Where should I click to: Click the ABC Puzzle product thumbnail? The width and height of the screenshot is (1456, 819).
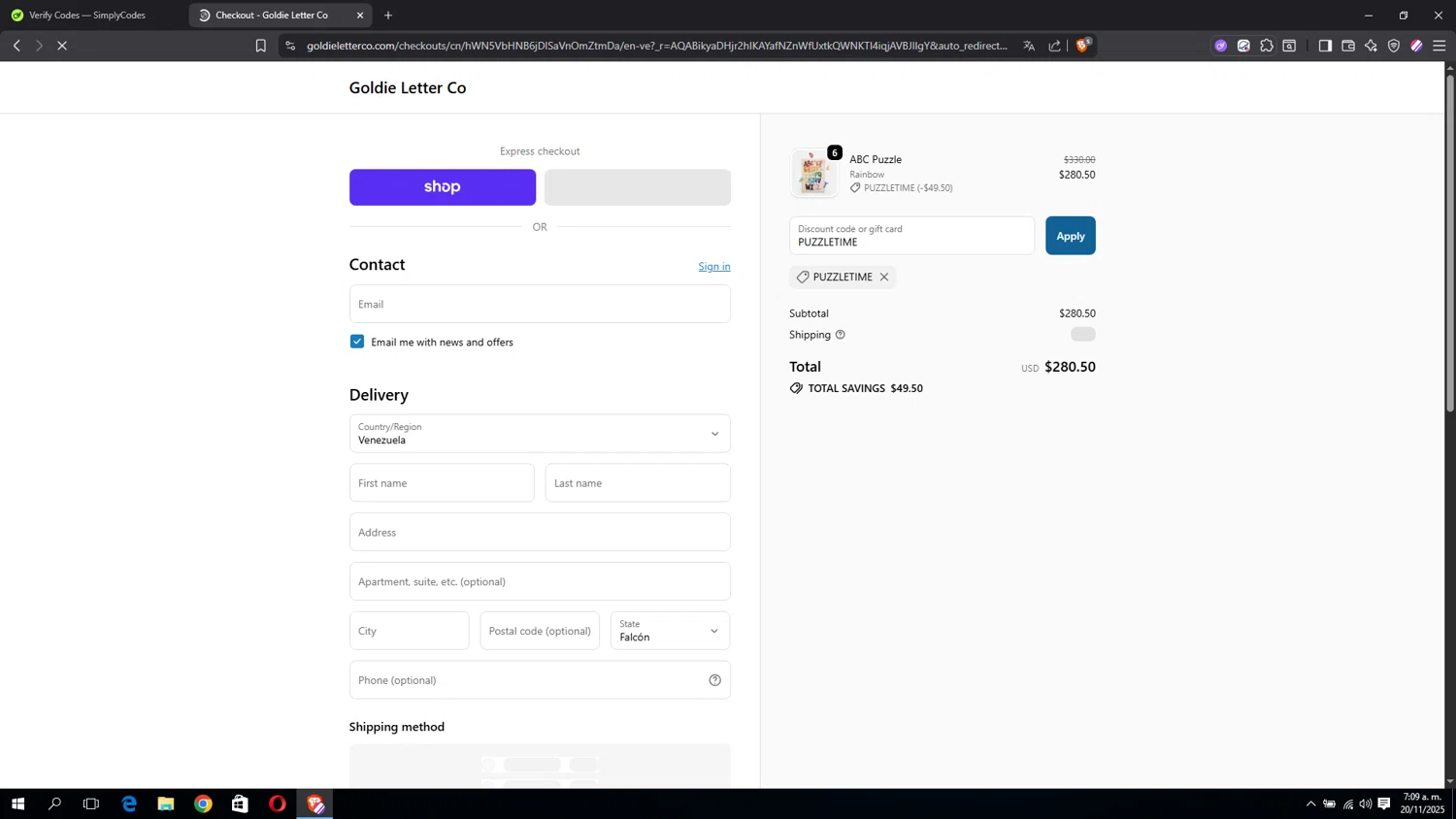coord(813,174)
